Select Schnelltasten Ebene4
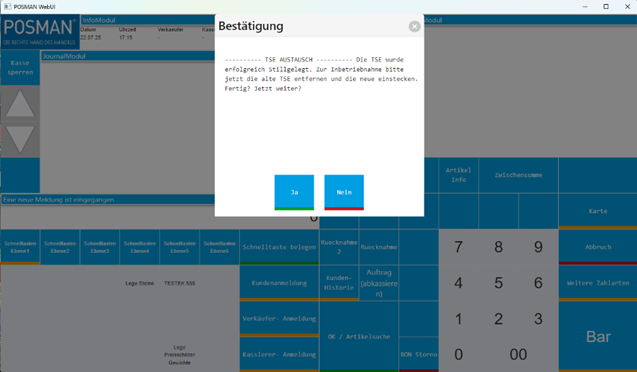637x372 pixels. [140, 247]
